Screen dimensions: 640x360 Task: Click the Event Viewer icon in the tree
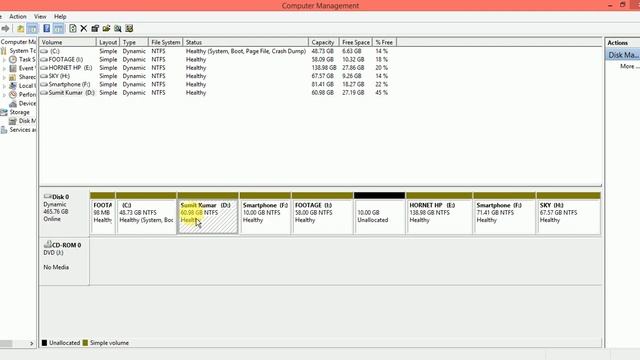coord(13,68)
